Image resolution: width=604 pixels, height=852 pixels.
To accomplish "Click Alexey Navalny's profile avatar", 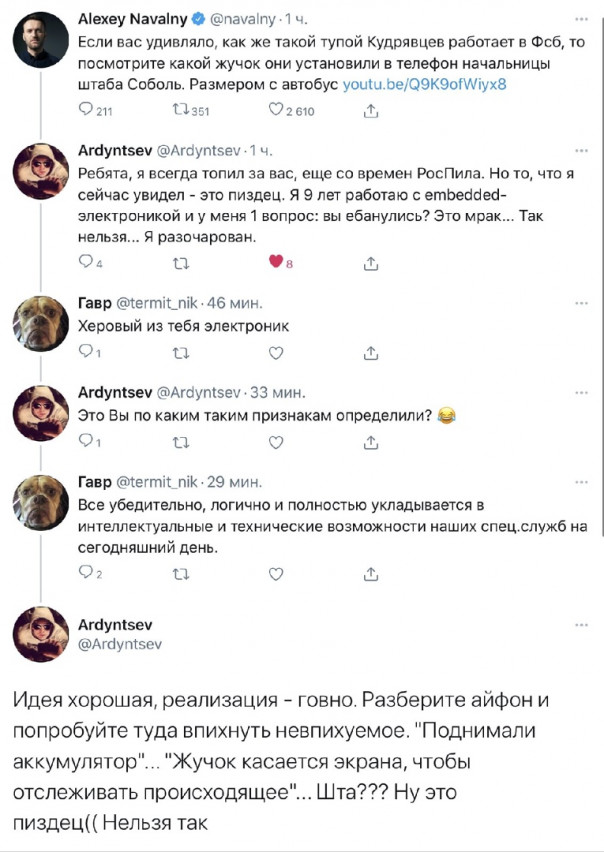I will [x=40, y=41].
